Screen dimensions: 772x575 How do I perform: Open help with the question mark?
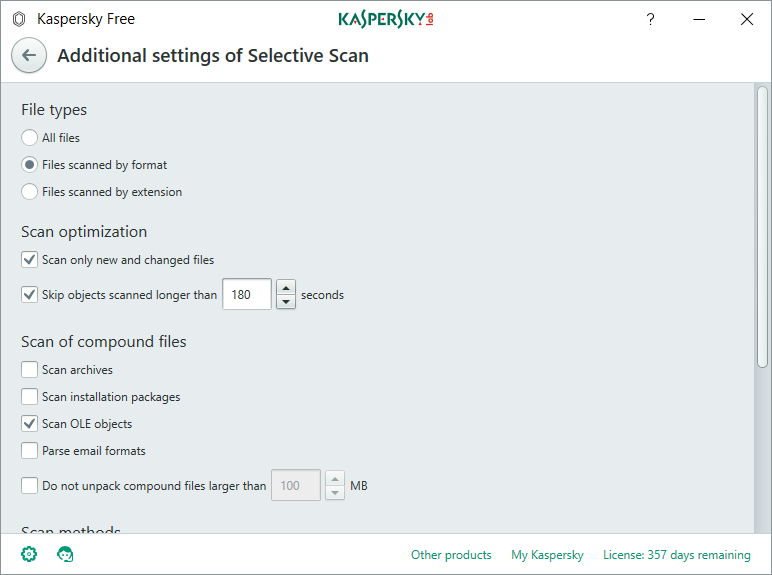pyautogui.click(x=650, y=19)
